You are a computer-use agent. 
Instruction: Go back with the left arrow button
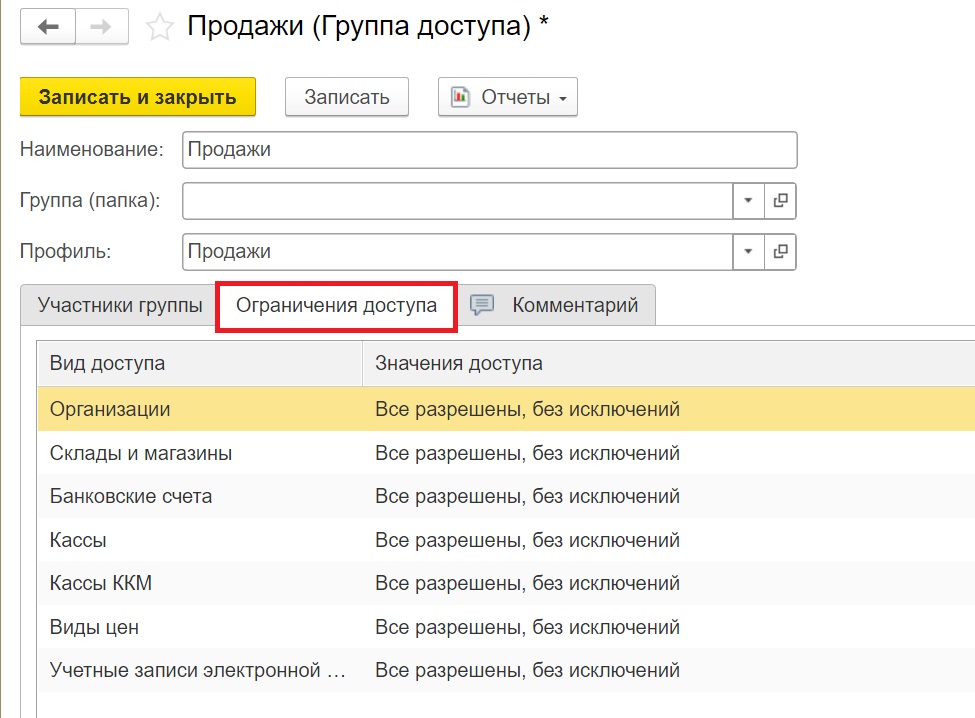(x=48, y=27)
